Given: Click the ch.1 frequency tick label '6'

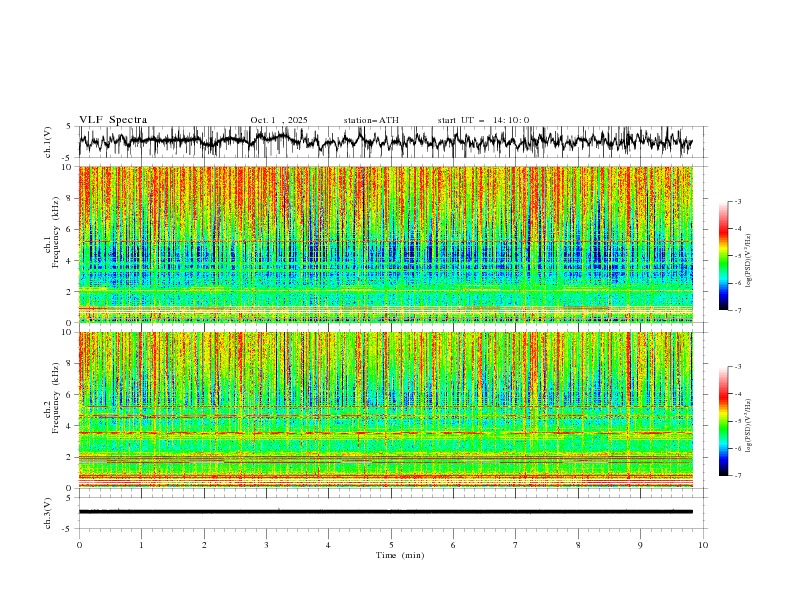Looking at the screenshot, I should [70, 229].
